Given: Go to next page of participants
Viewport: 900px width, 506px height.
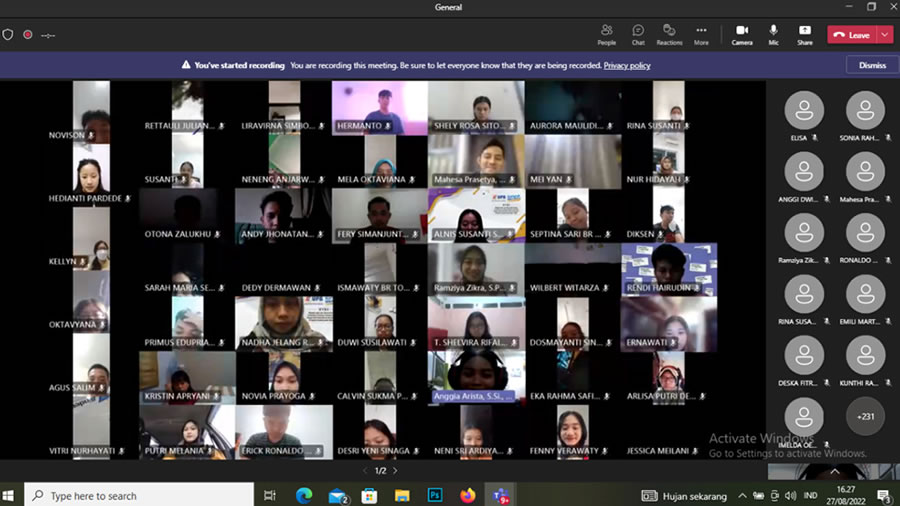Looking at the screenshot, I should point(395,470).
